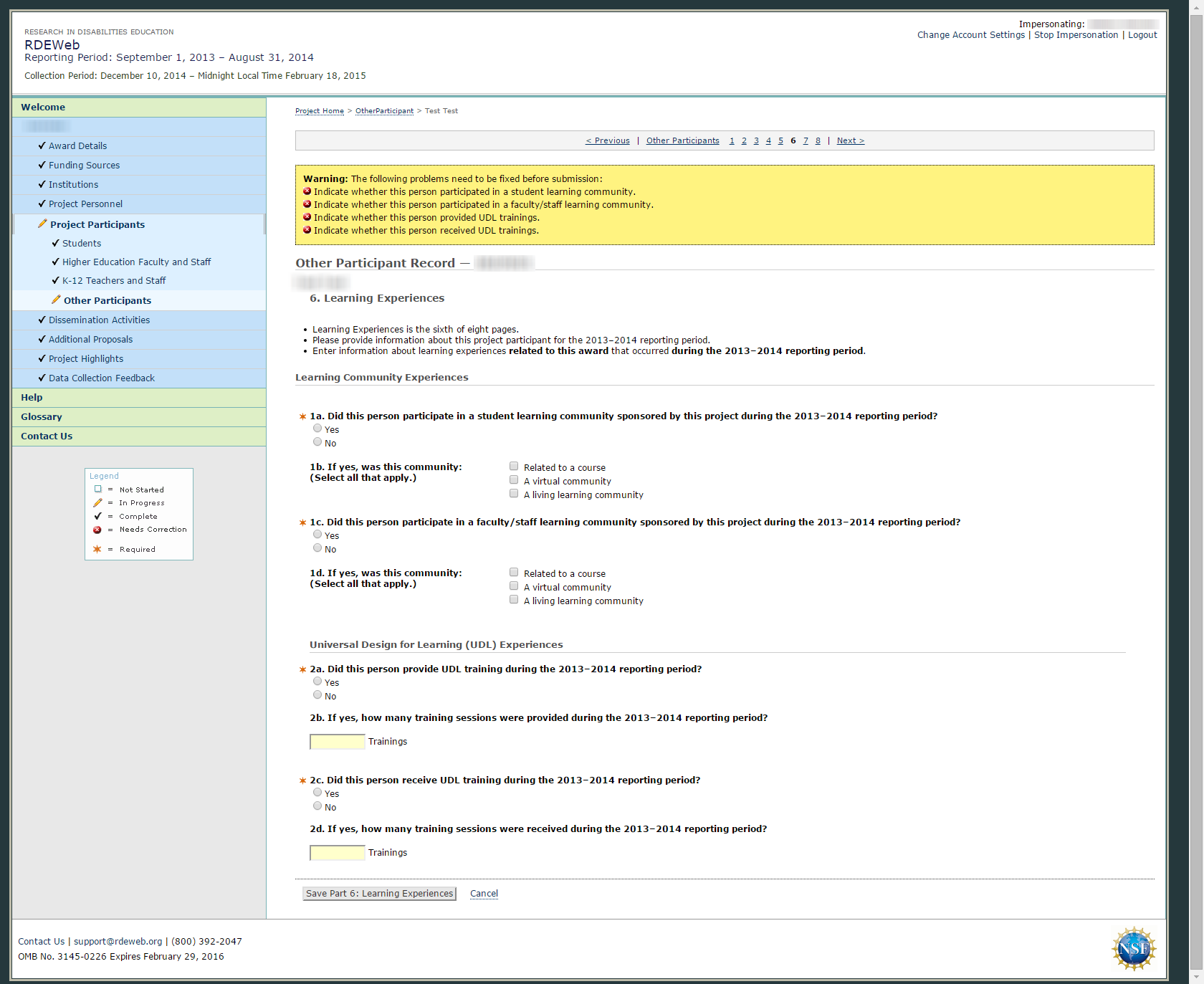Open the Help section in sidebar

click(x=32, y=397)
